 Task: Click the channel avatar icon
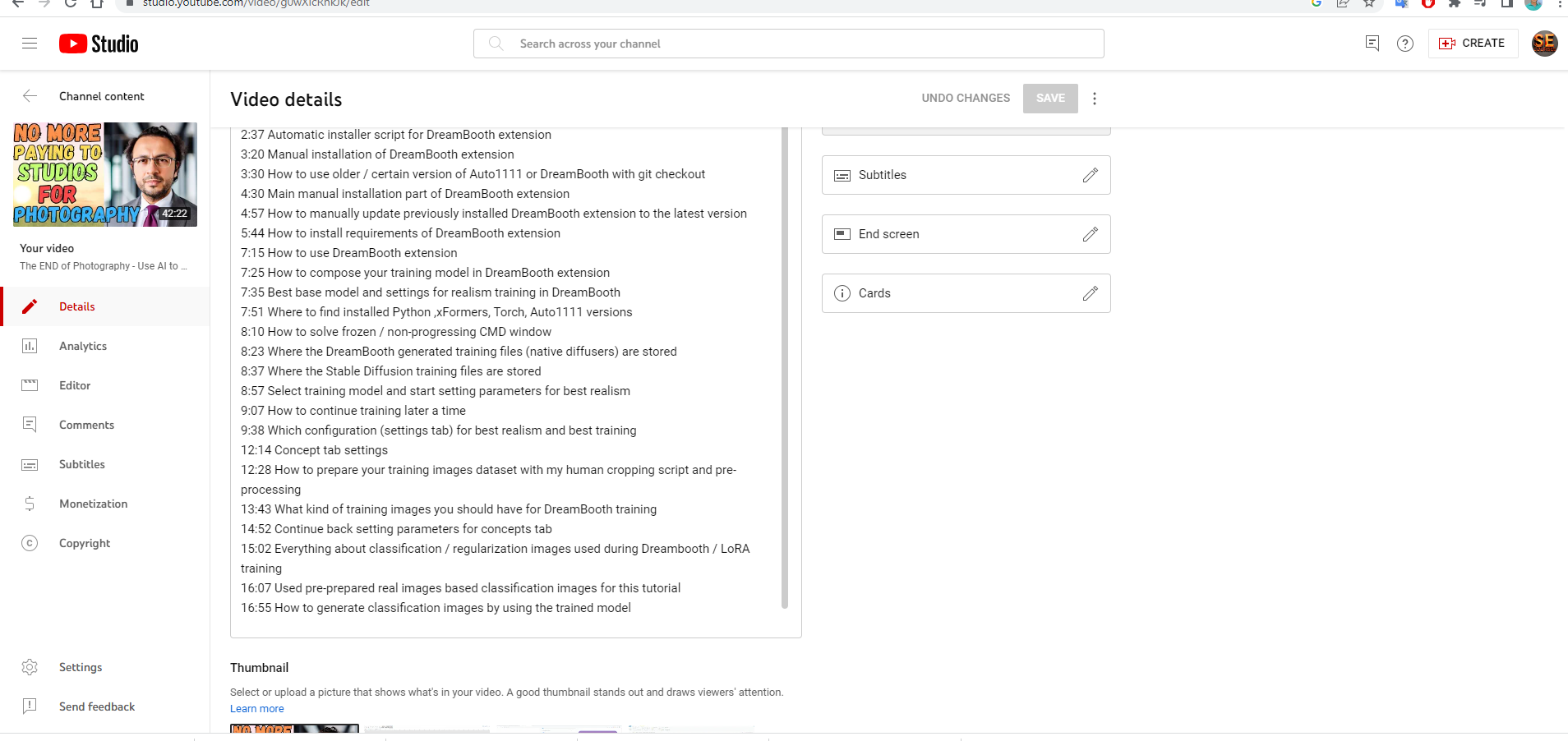1544,44
